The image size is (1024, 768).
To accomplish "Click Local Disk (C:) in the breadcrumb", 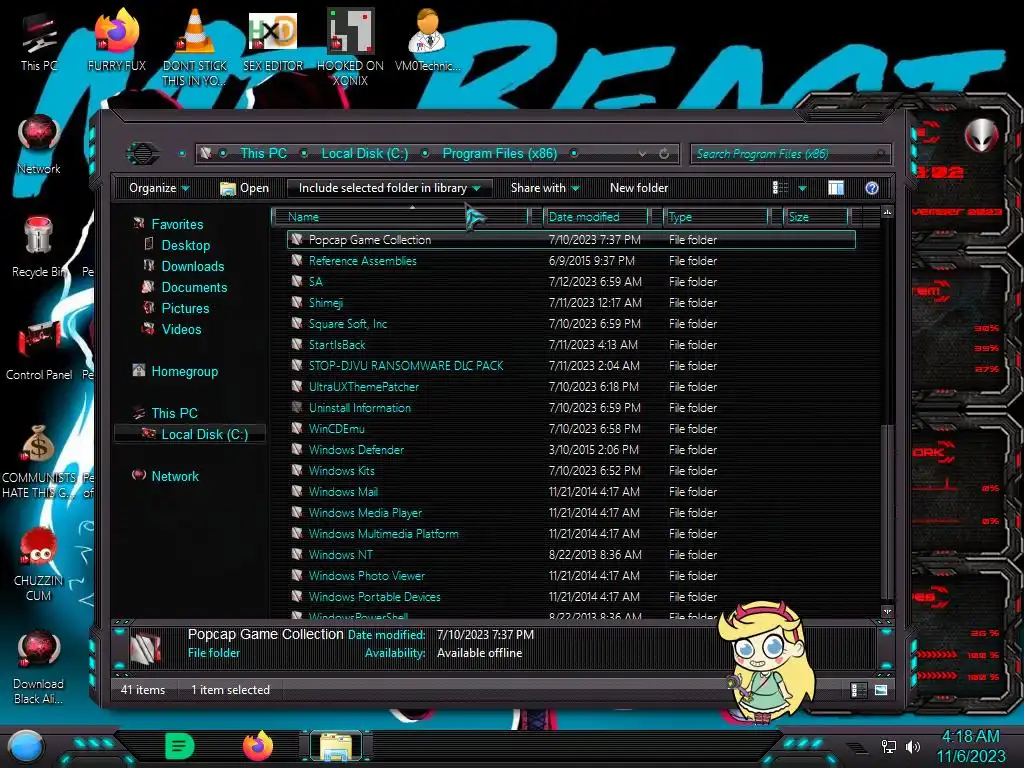I will click(364, 153).
